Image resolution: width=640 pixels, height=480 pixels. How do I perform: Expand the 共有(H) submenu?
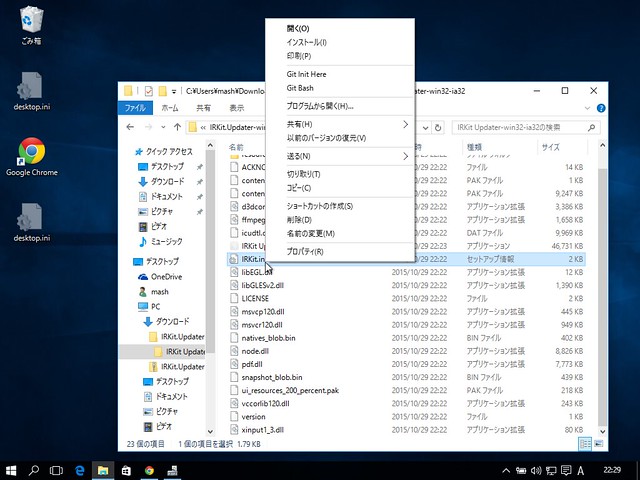pos(340,124)
